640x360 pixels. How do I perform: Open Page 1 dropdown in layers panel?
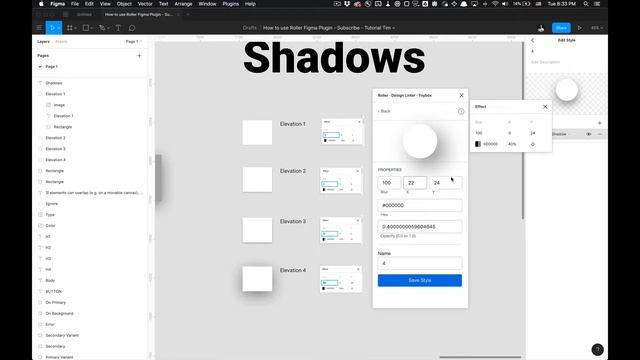point(133,42)
